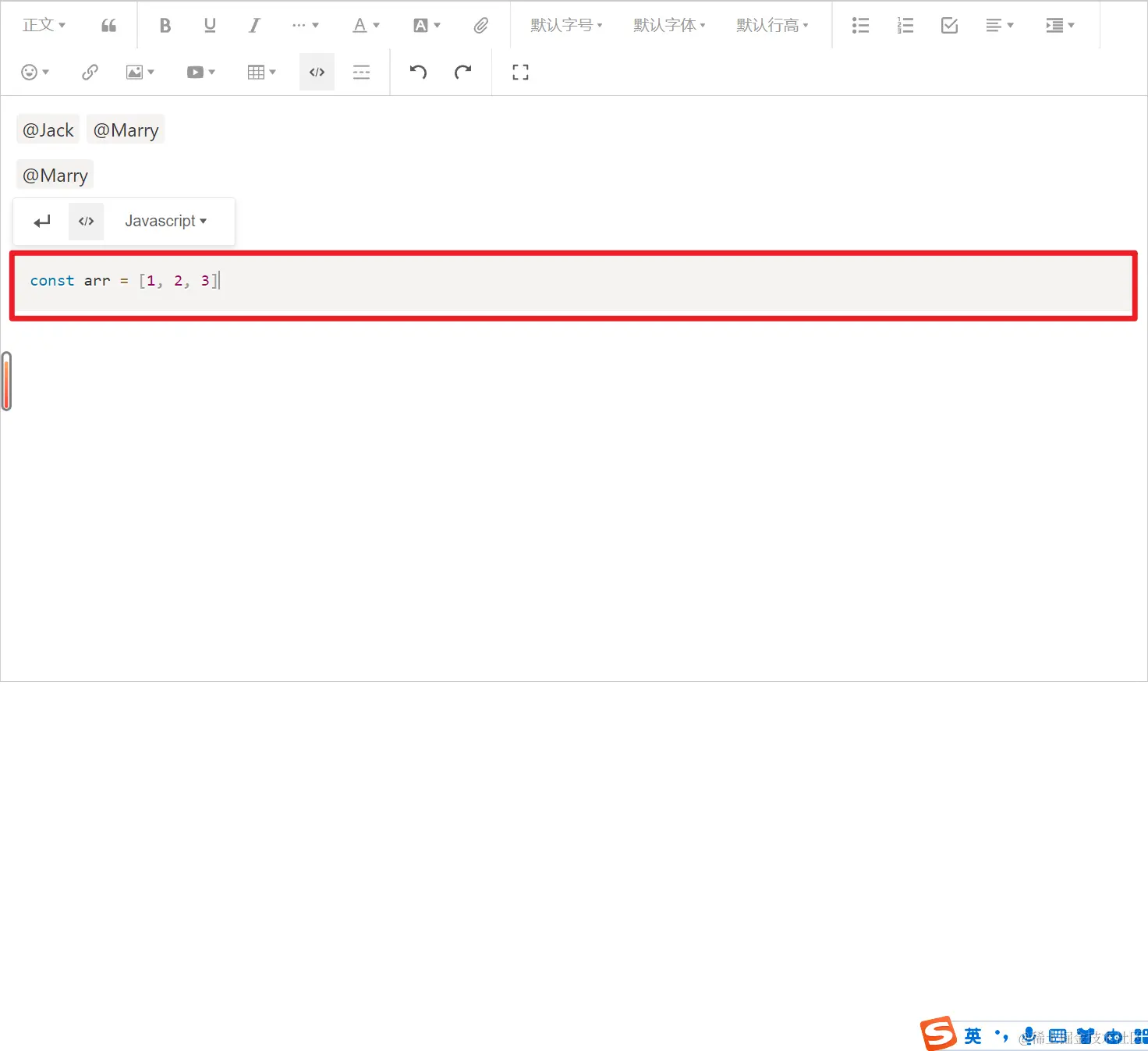Viewport: 1148px width, 1051px height.
Task: Insert a todo checkbox list
Action: pos(949,25)
